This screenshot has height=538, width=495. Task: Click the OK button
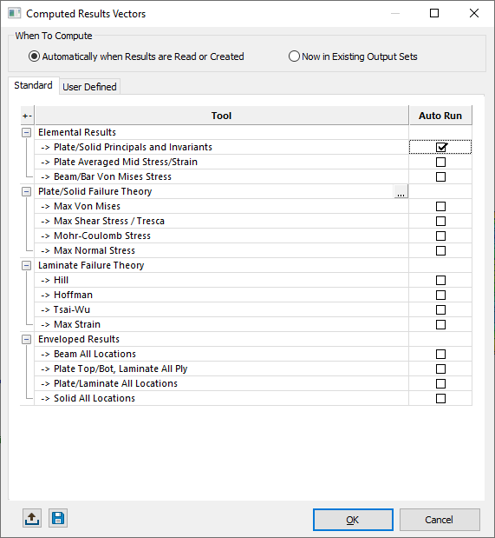[x=353, y=519]
